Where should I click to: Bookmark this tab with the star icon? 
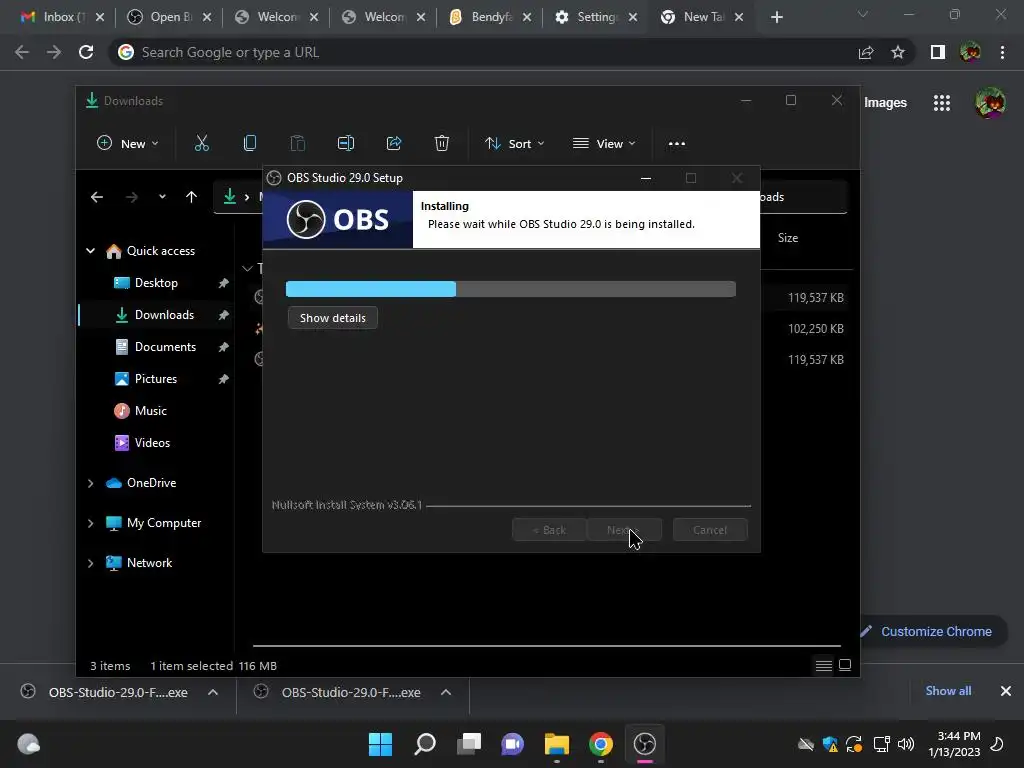pyautogui.click(x=898, y=52)
